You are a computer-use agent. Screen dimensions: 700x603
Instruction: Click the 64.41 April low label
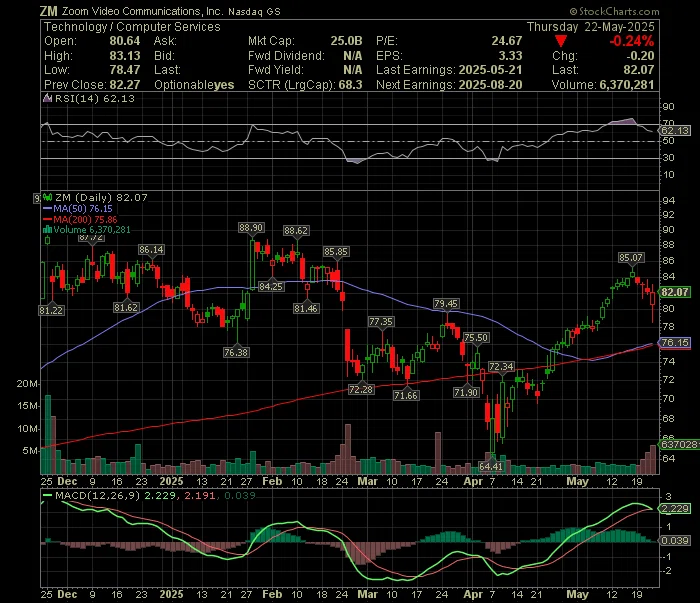(491, 466)
